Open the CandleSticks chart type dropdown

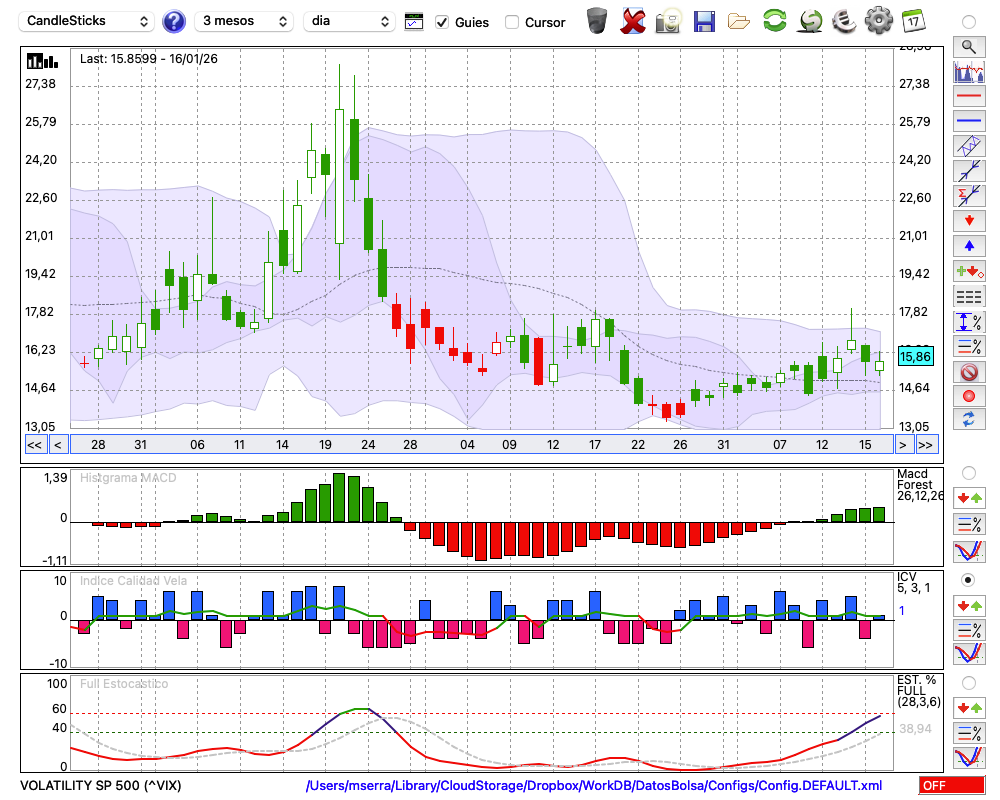click(x=88, y=21)
